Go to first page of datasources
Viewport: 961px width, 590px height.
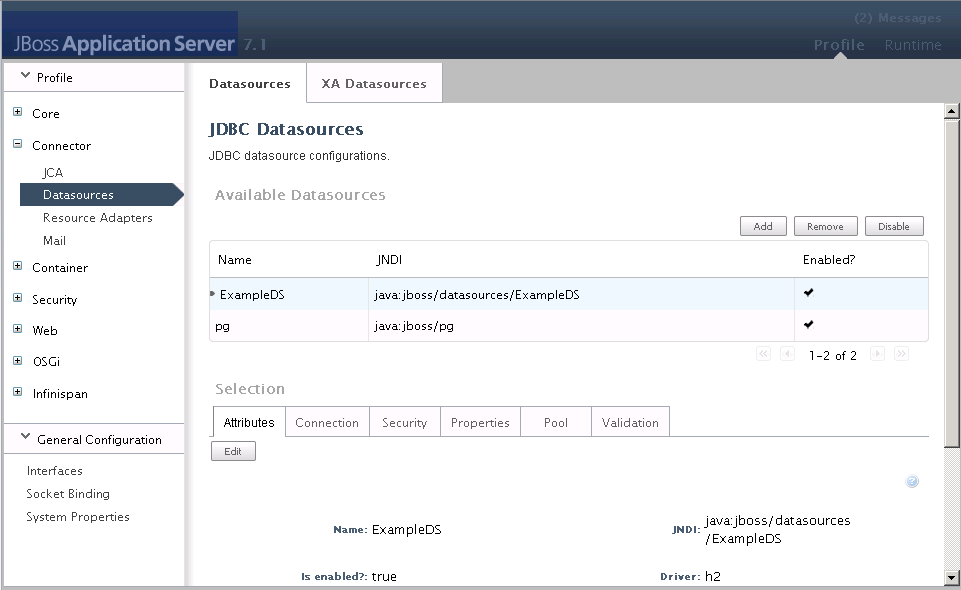pyautogui.click(x=764, y=354)
